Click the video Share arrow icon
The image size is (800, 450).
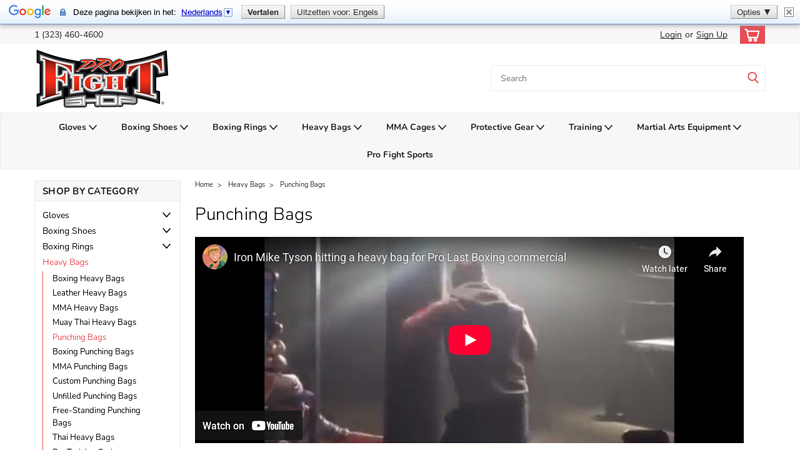coord(715,252)
